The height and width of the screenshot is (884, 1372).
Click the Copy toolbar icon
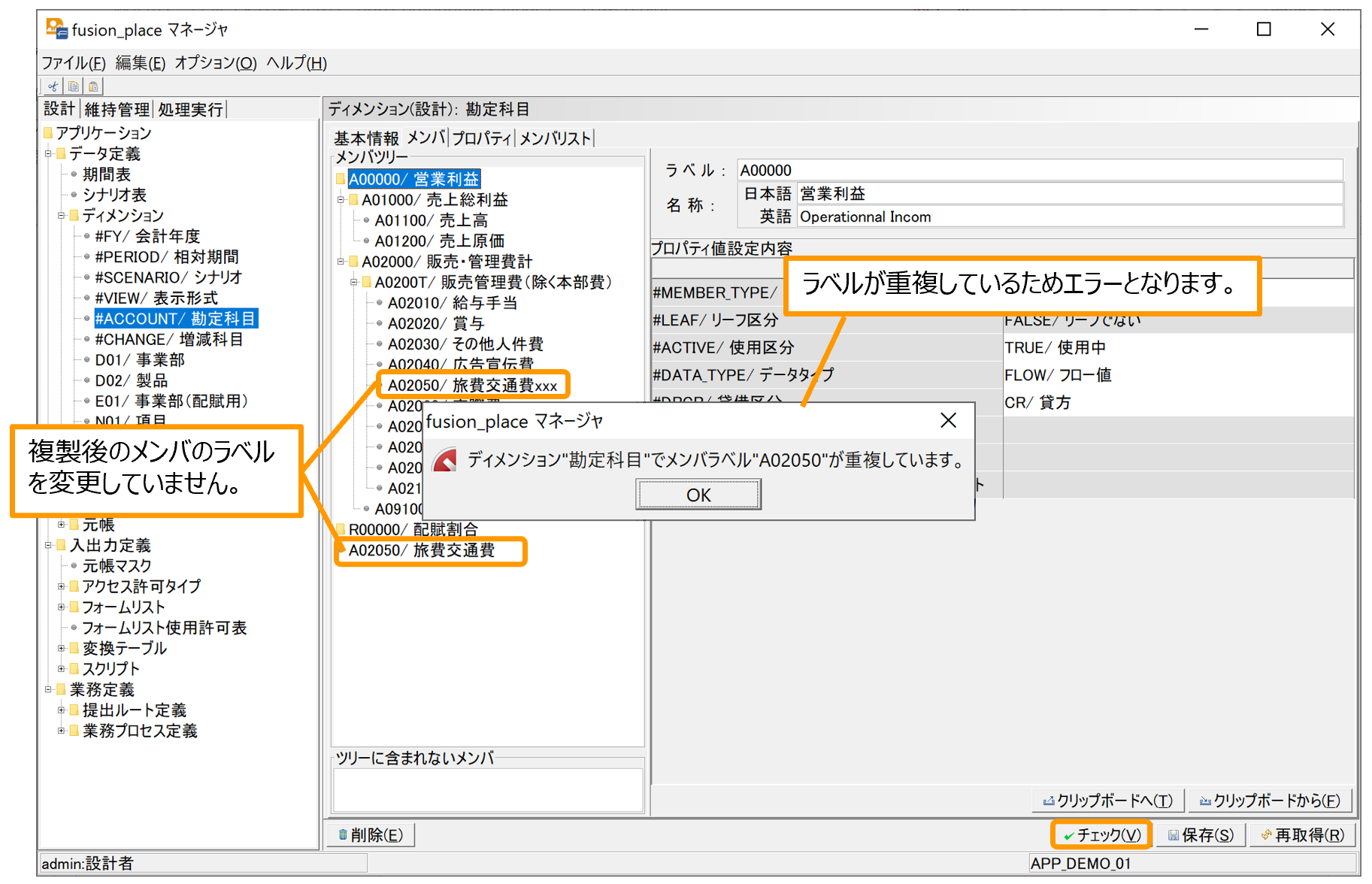click(x=73, y=86)
